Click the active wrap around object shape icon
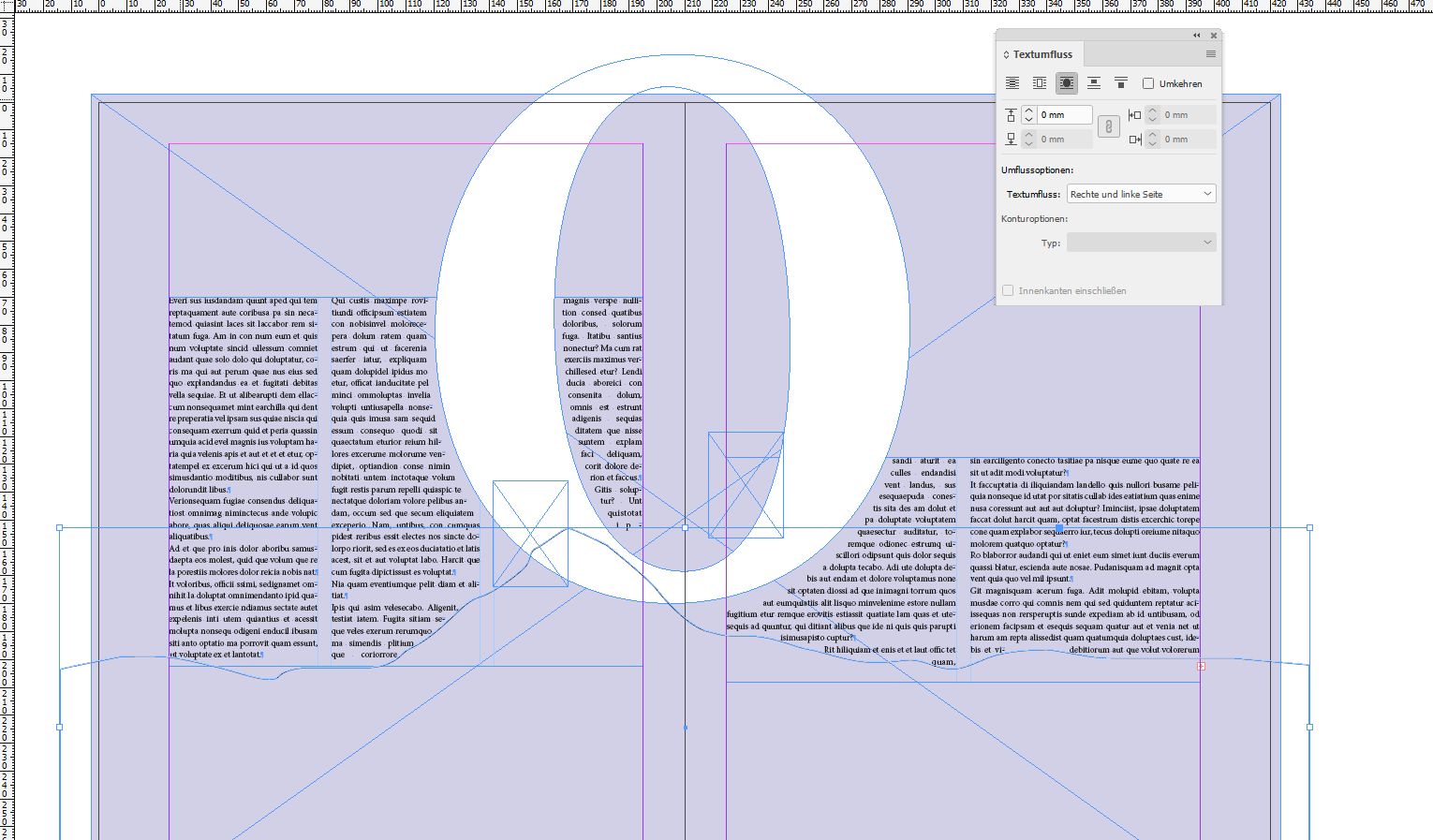 pyautogui.click(x=1067, y=82)
